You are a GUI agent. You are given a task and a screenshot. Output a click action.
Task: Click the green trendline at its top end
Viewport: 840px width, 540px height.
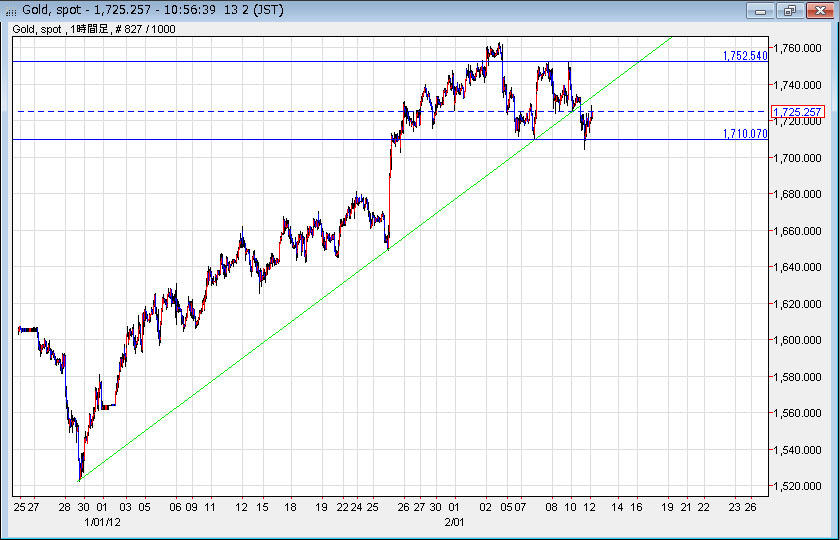(x=670, y=38)
